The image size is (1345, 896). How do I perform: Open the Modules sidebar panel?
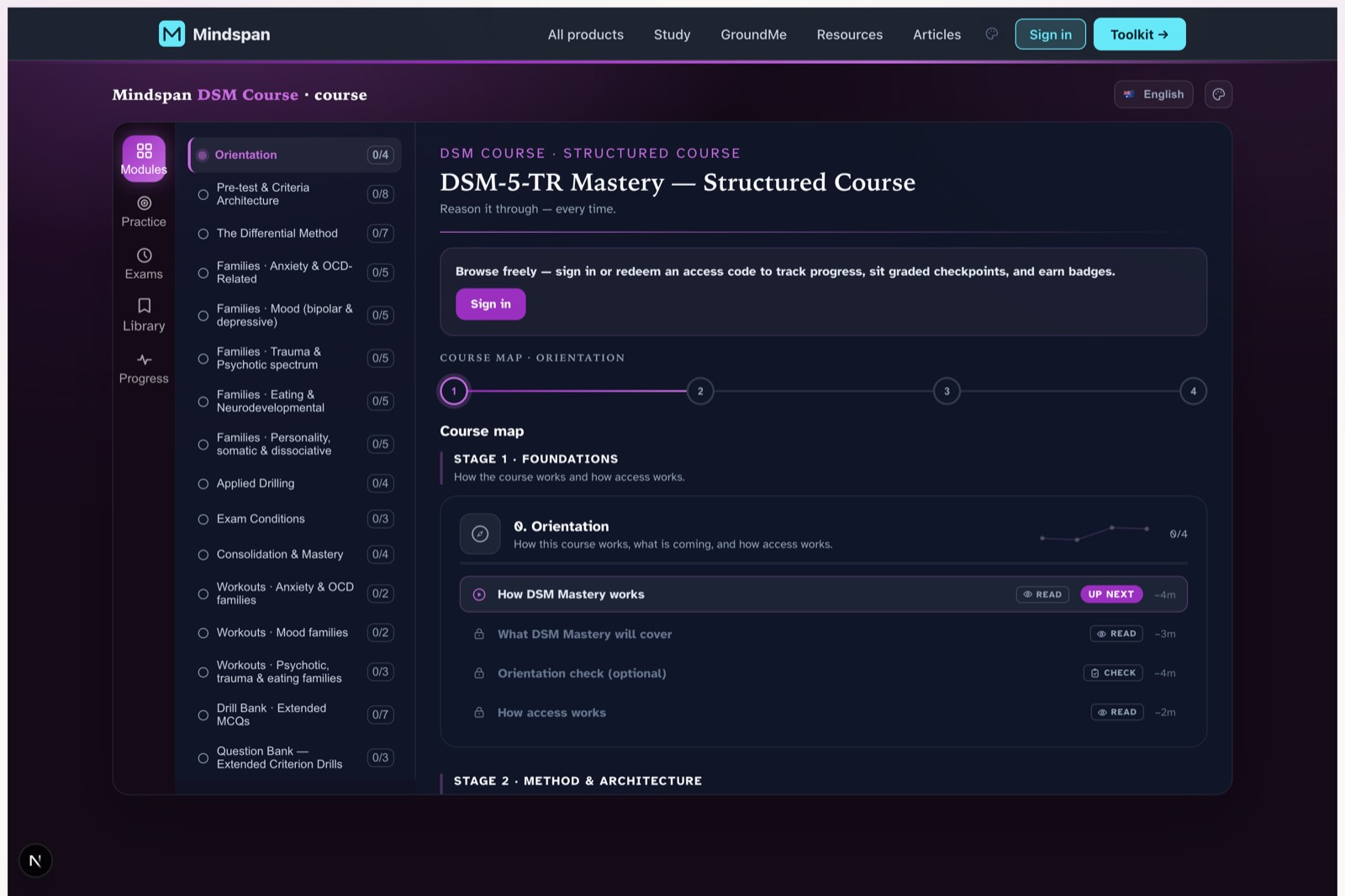[x=144, y=158]
